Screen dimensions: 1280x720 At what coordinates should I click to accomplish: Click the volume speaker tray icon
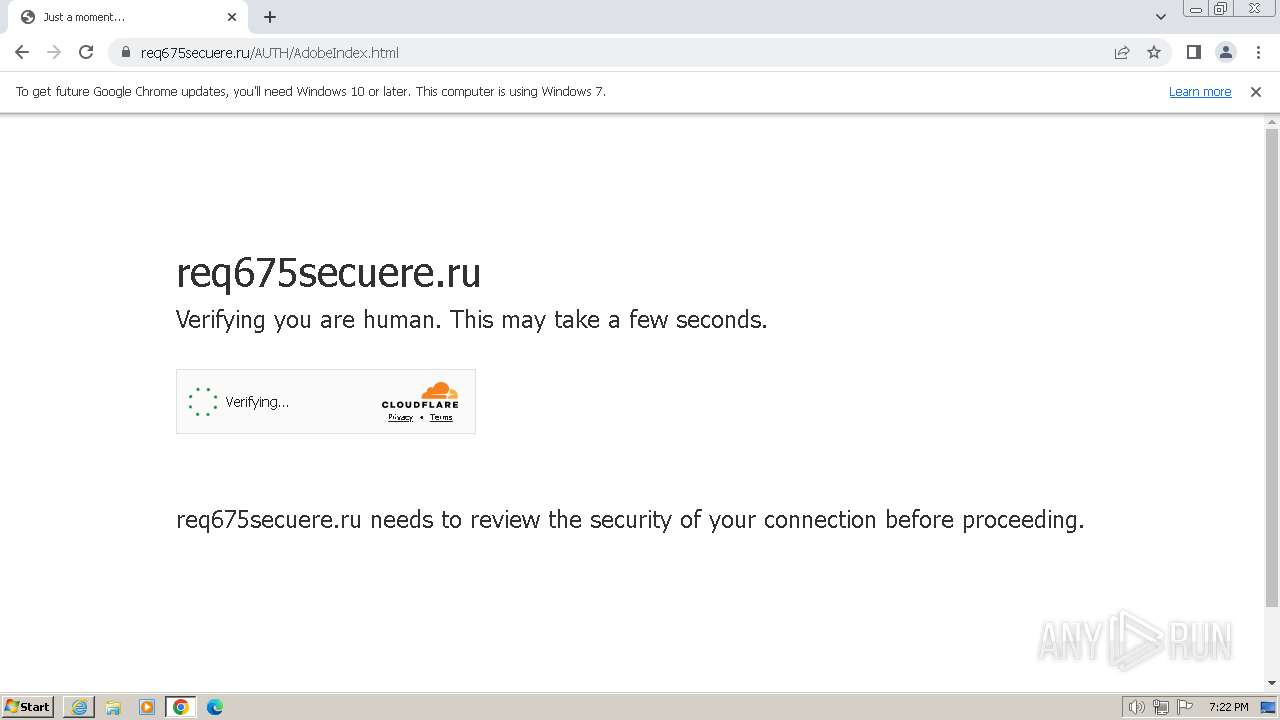tap(1136, 707)
